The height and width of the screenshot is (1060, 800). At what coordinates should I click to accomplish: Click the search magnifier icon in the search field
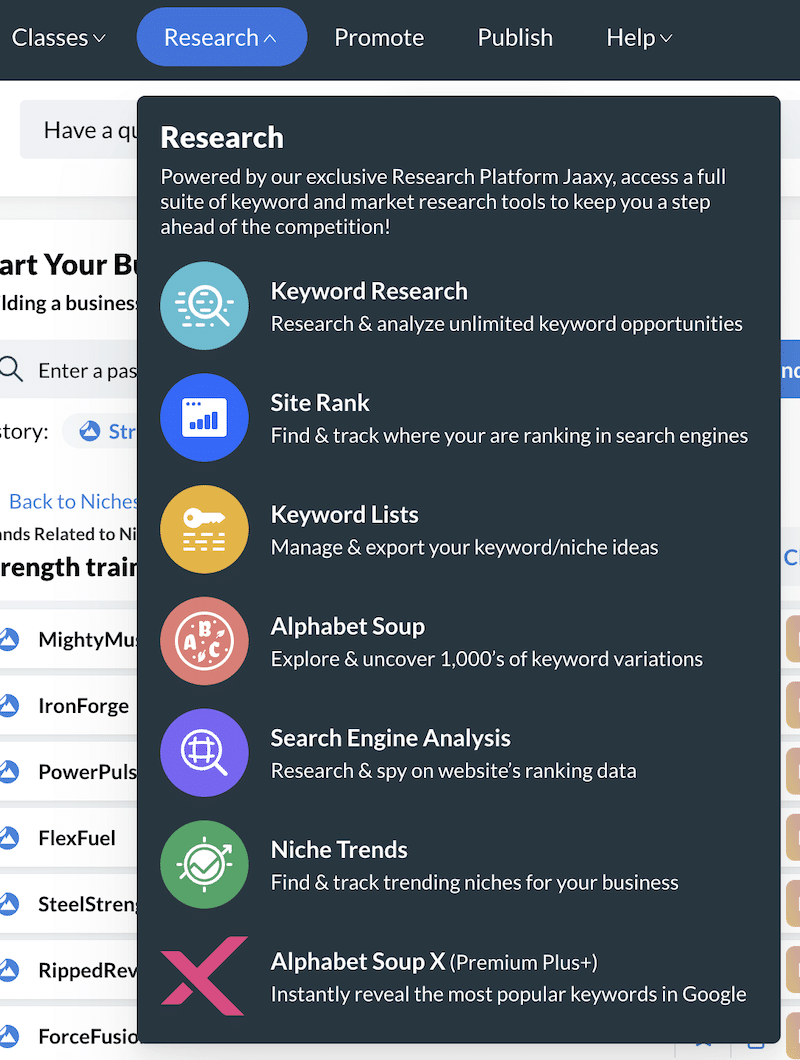[11, 370]
